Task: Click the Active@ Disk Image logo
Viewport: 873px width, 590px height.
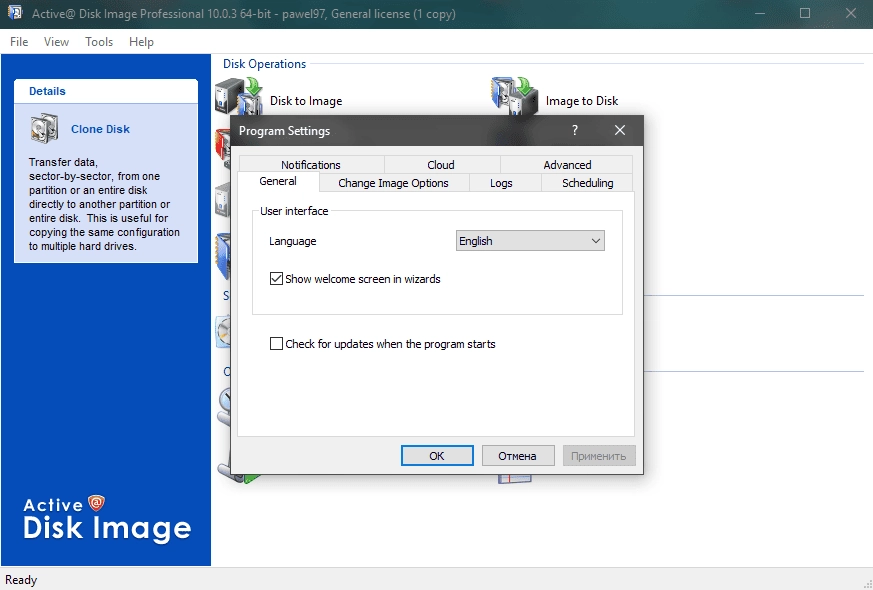Action: click(x=107, y=519)
